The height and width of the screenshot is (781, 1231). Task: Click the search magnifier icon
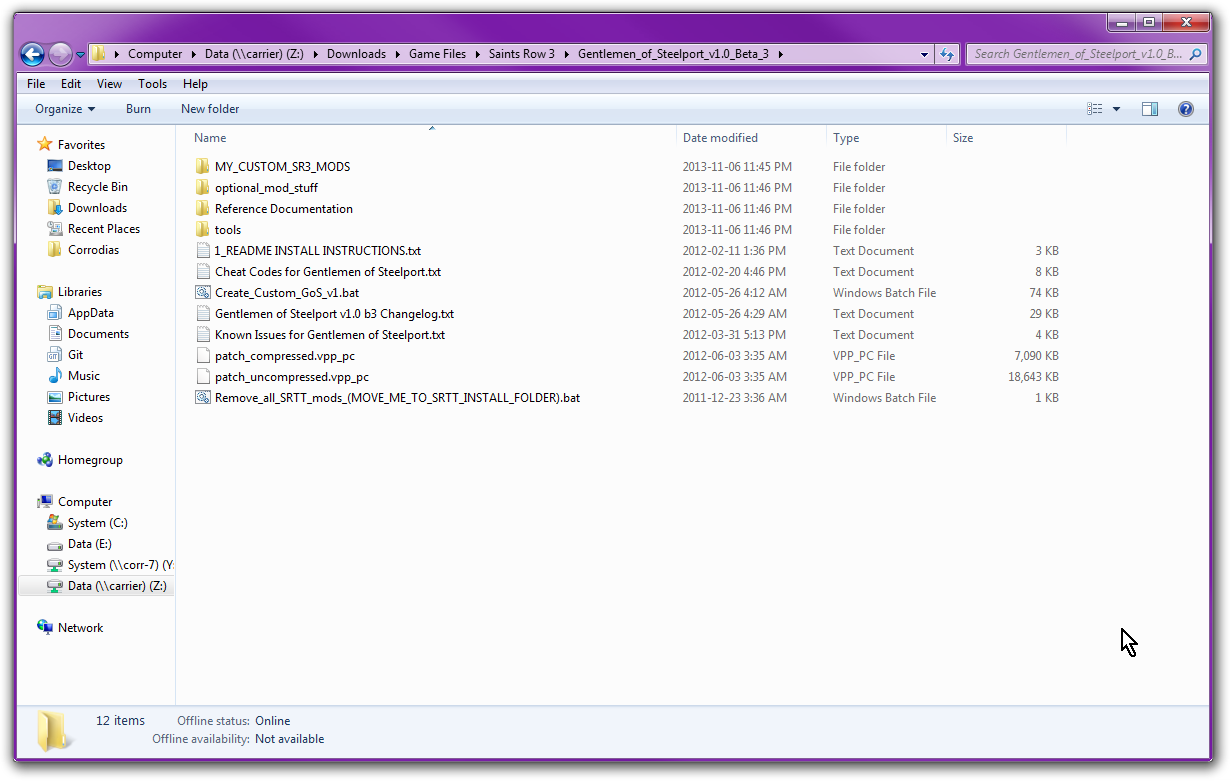pyautogui.click(x=1196, y=54)
